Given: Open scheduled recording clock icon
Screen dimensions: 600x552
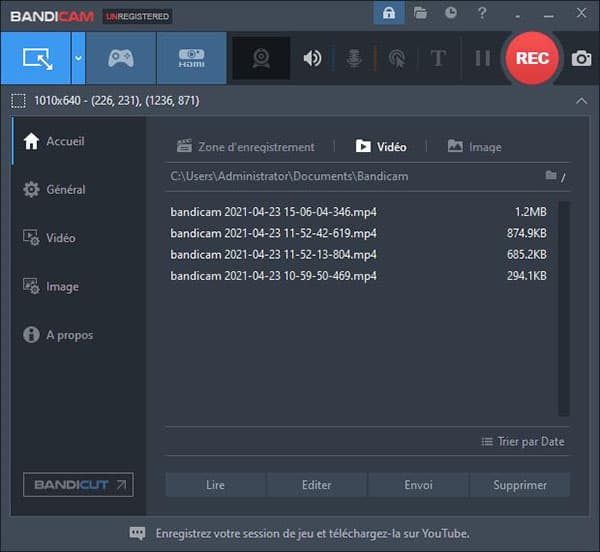Looking at the screenshot, I should point(451,13).
